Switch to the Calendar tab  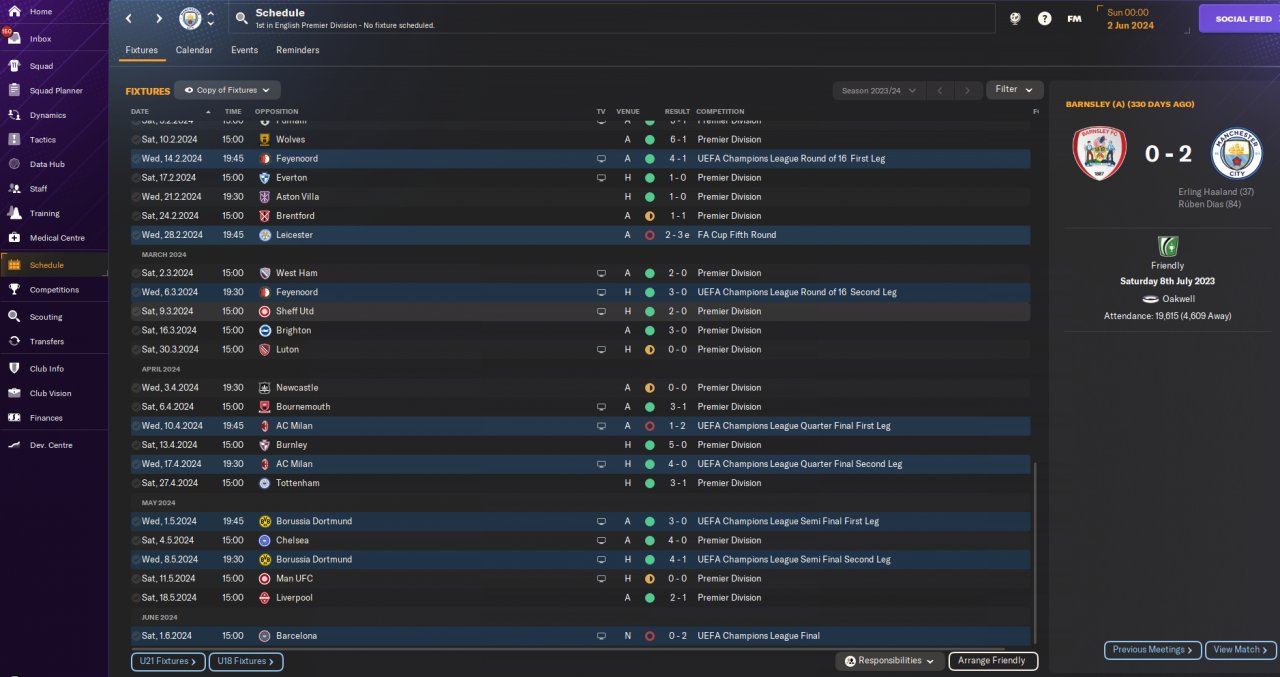194,50
